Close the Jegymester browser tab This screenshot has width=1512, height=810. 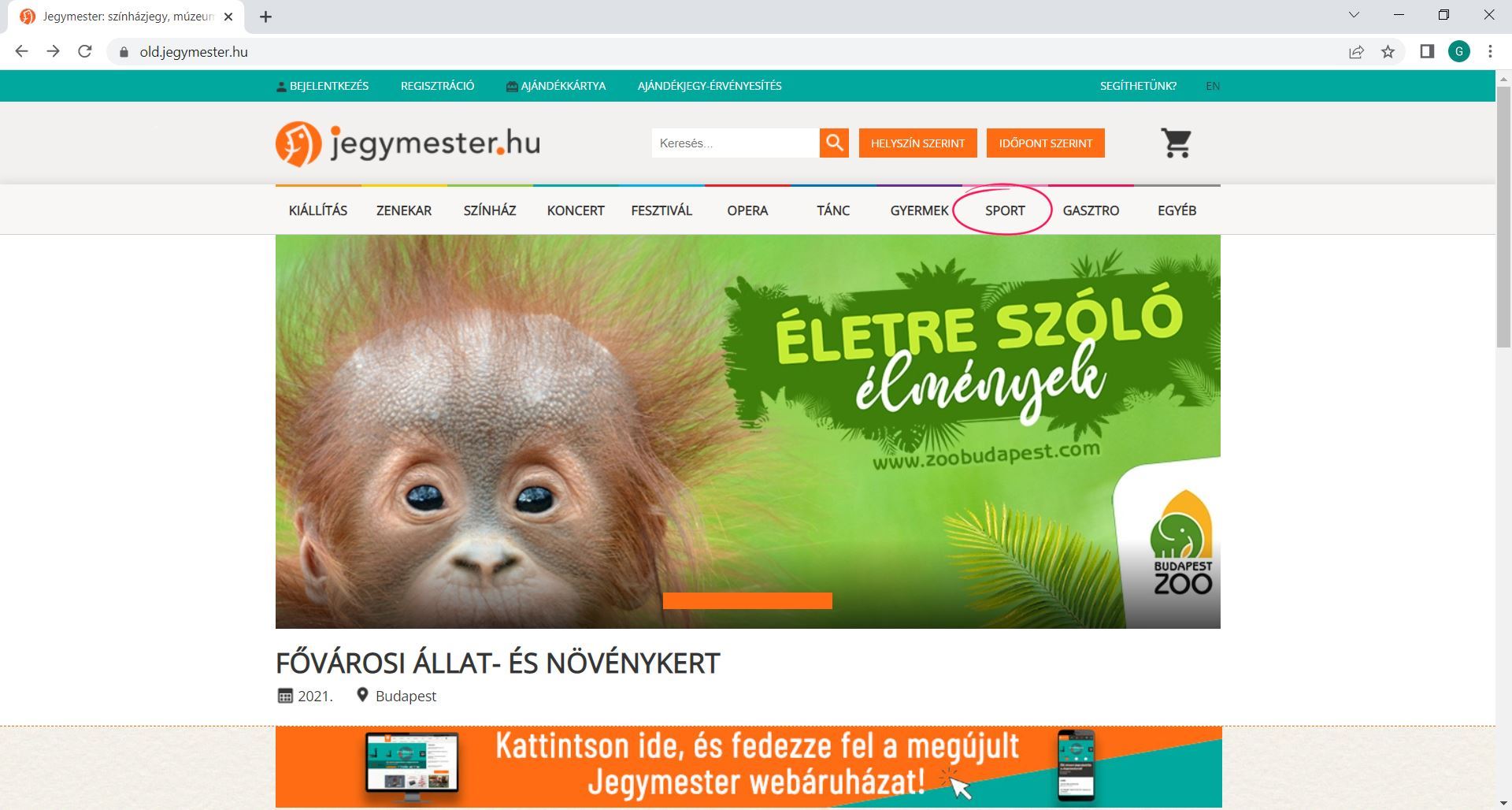(x=228, y=17)
